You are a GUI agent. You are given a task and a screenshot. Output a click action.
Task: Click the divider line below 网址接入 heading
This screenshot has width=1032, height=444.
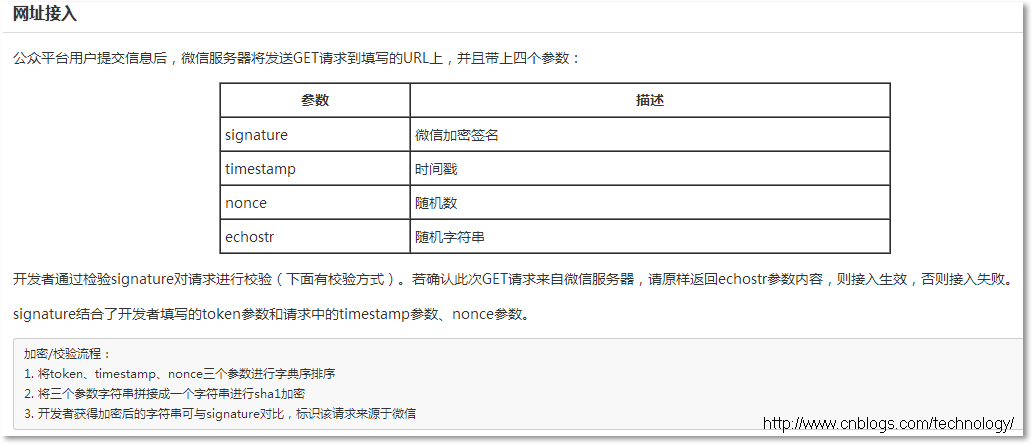click(x=516, y=32)
